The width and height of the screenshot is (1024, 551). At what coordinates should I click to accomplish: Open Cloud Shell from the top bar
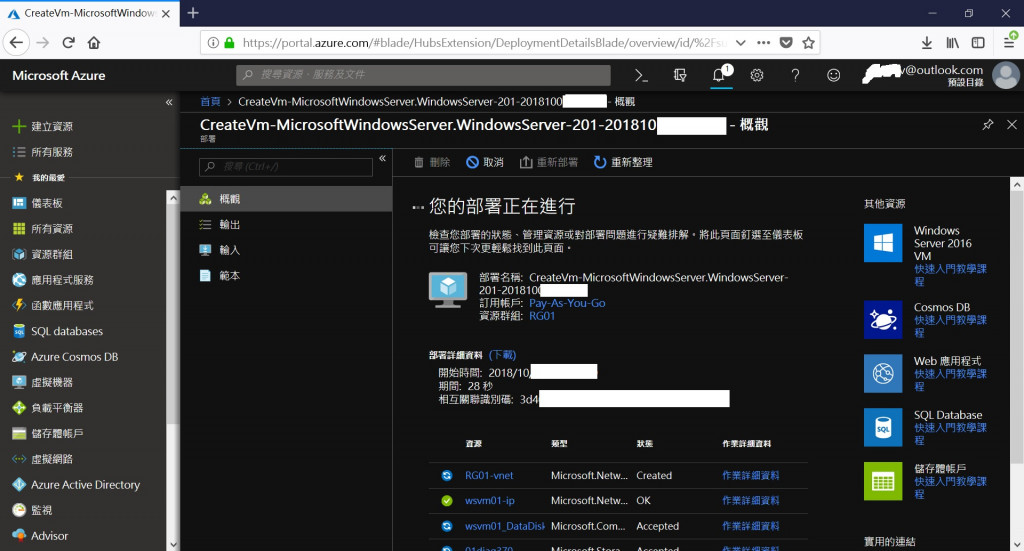click(x=641, y=76)
